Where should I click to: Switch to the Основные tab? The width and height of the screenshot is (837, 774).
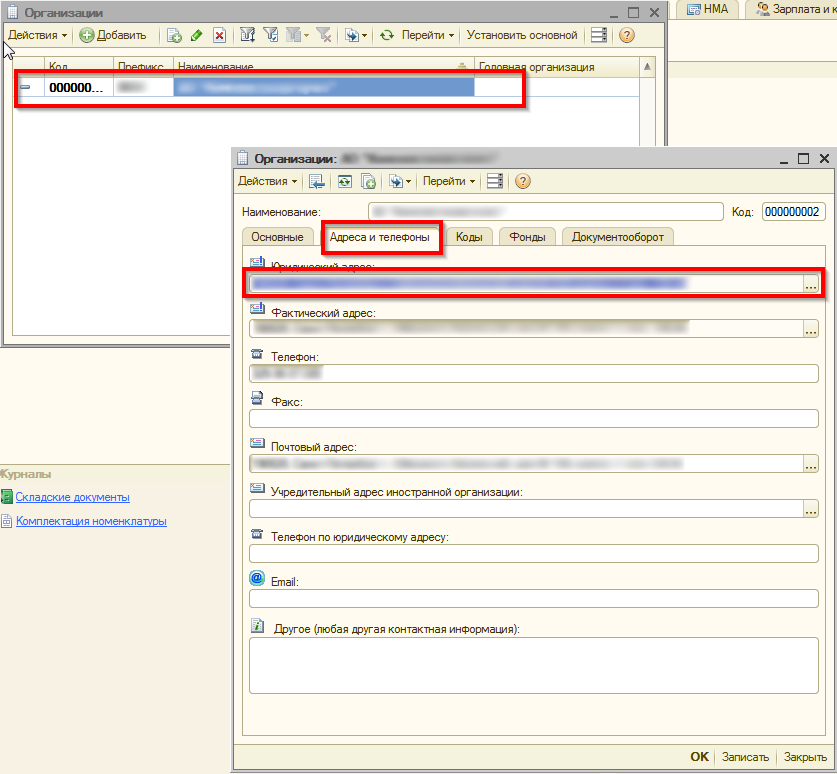pos(277,237)
